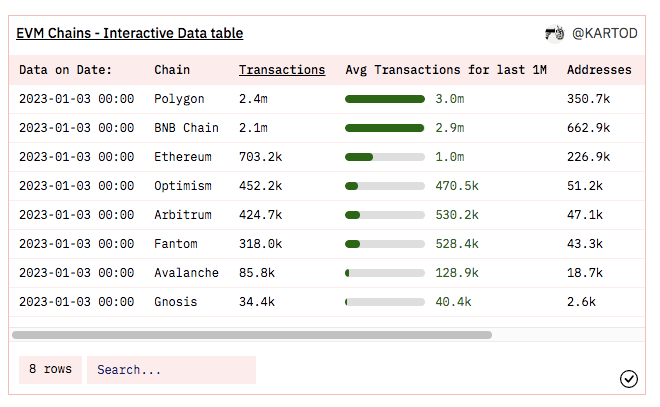Click the 8 rows count label
Image resolution: width=660 pixels, height=407 pixels.
point(50,370)
